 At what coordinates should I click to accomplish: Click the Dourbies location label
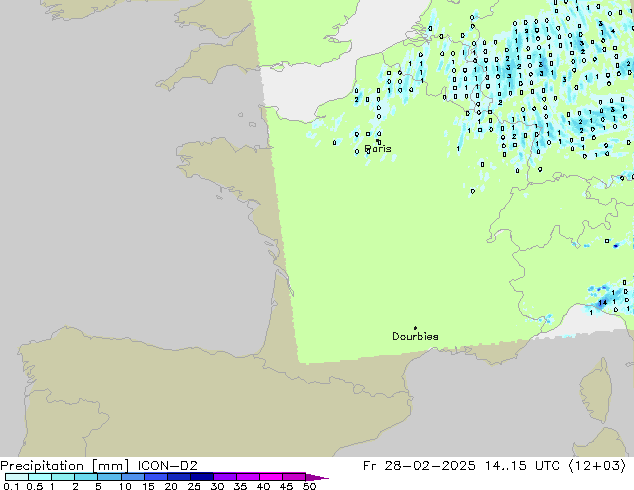pos(415,336)
